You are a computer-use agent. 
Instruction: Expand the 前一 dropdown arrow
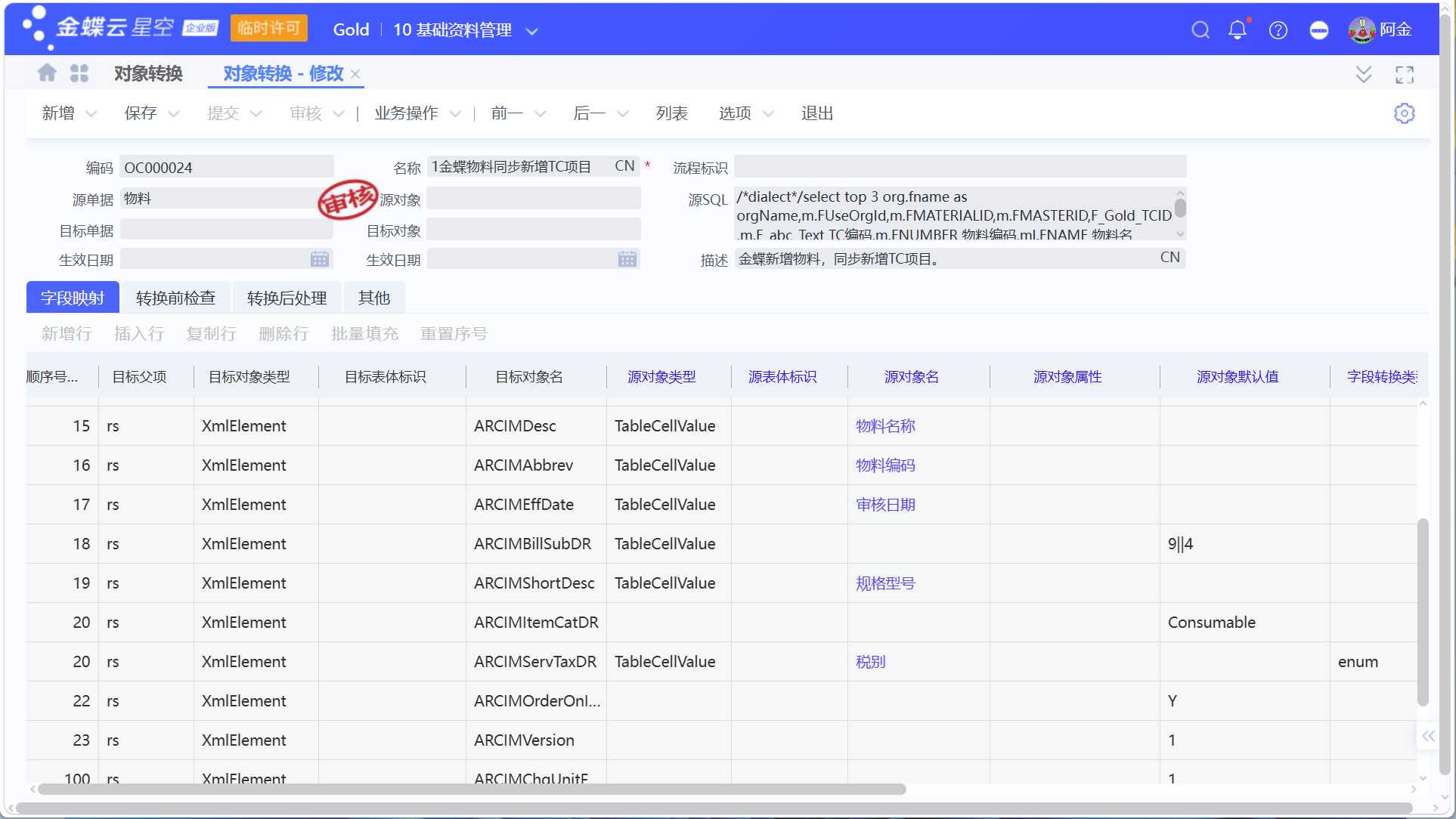[540, 114]
